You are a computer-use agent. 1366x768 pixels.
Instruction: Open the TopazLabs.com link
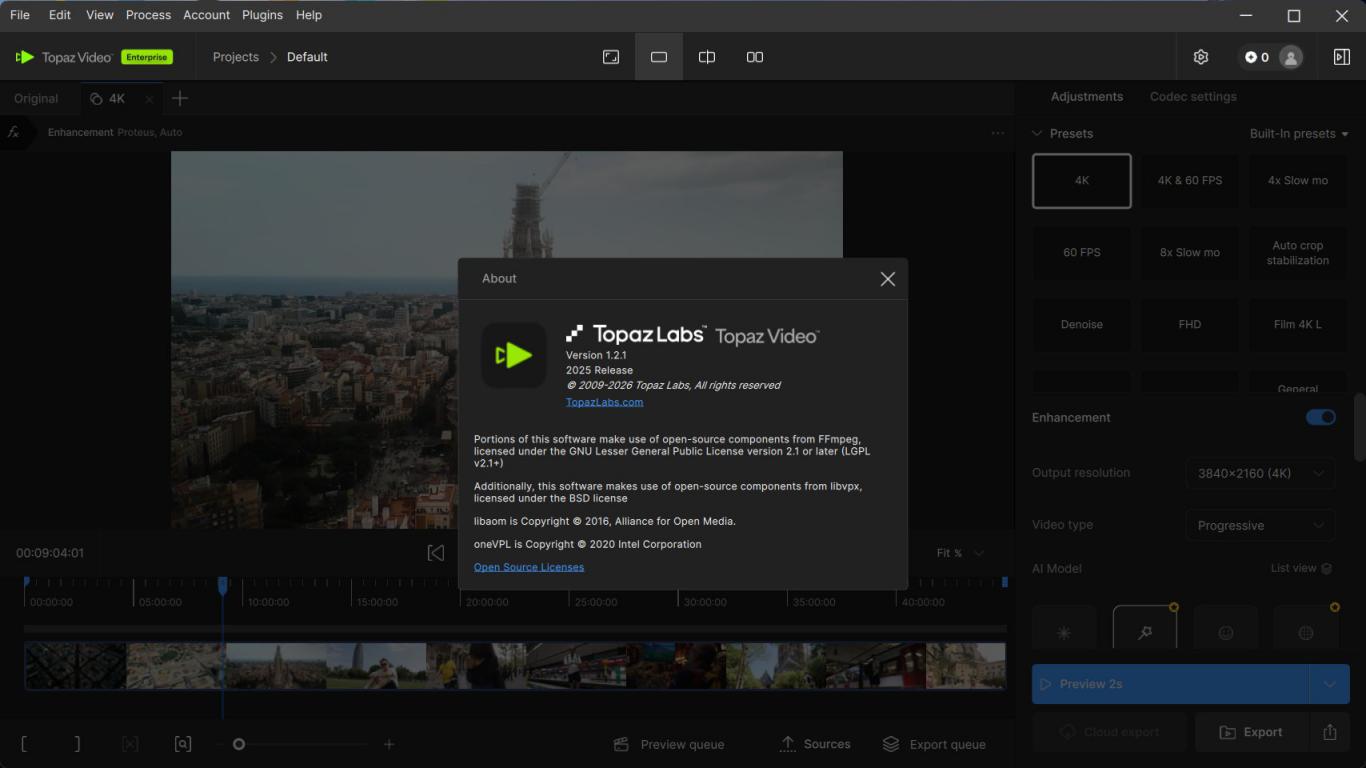click(x=604, y=402)
